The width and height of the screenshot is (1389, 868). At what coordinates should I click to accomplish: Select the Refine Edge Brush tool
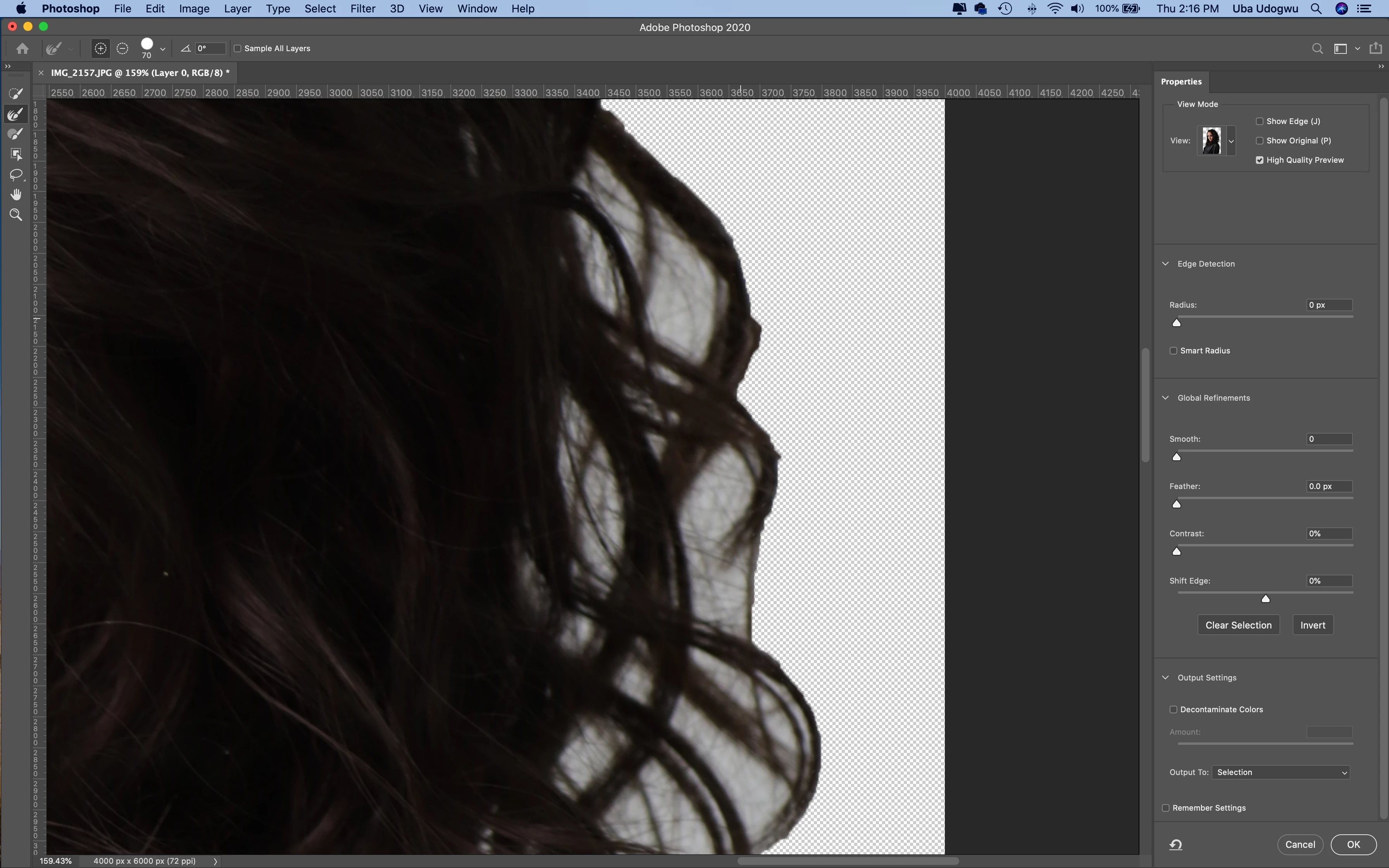(x=16, y=114)
